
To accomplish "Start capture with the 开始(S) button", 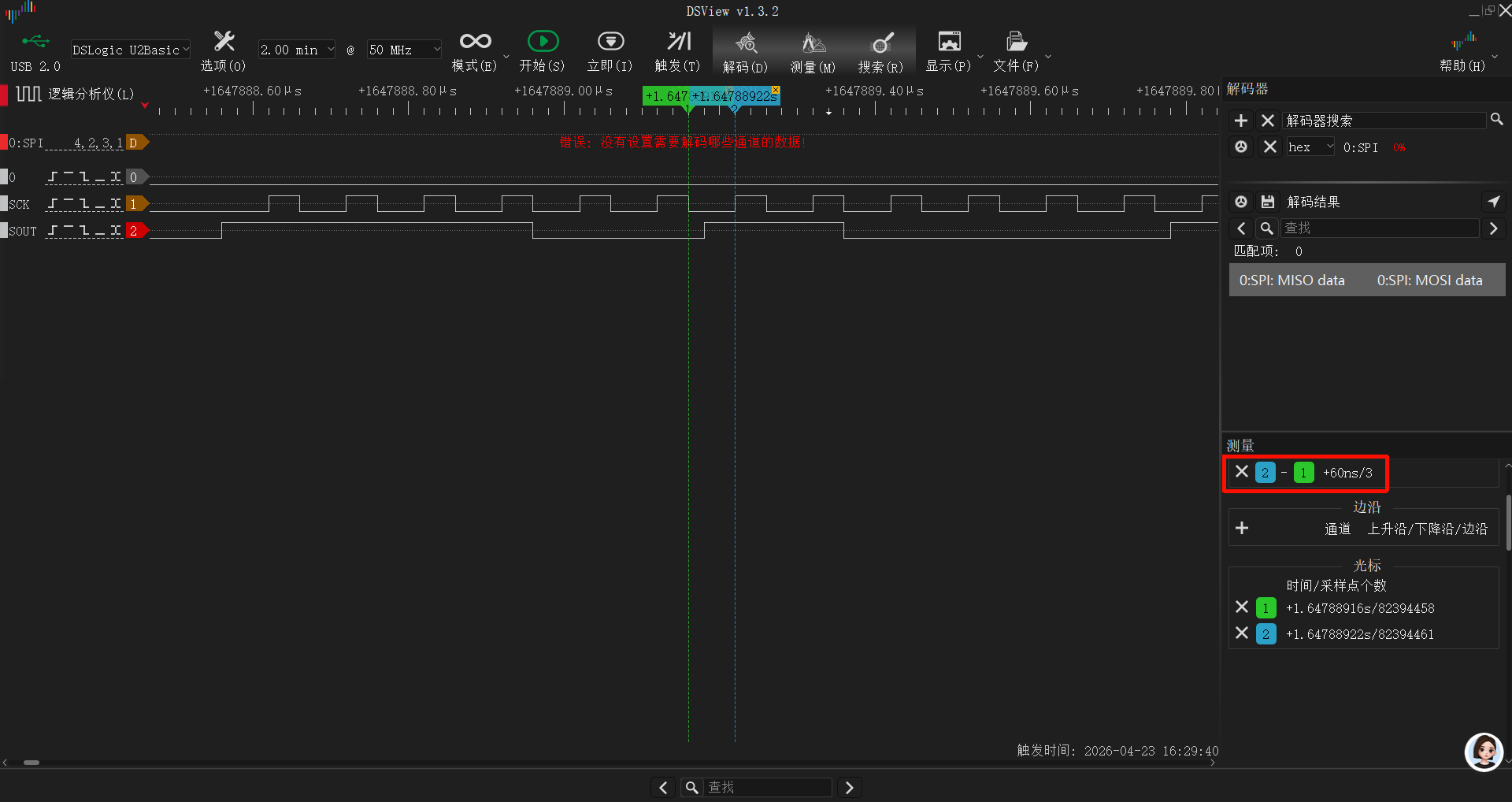I will pyautogui.click(x=543, y=50).
